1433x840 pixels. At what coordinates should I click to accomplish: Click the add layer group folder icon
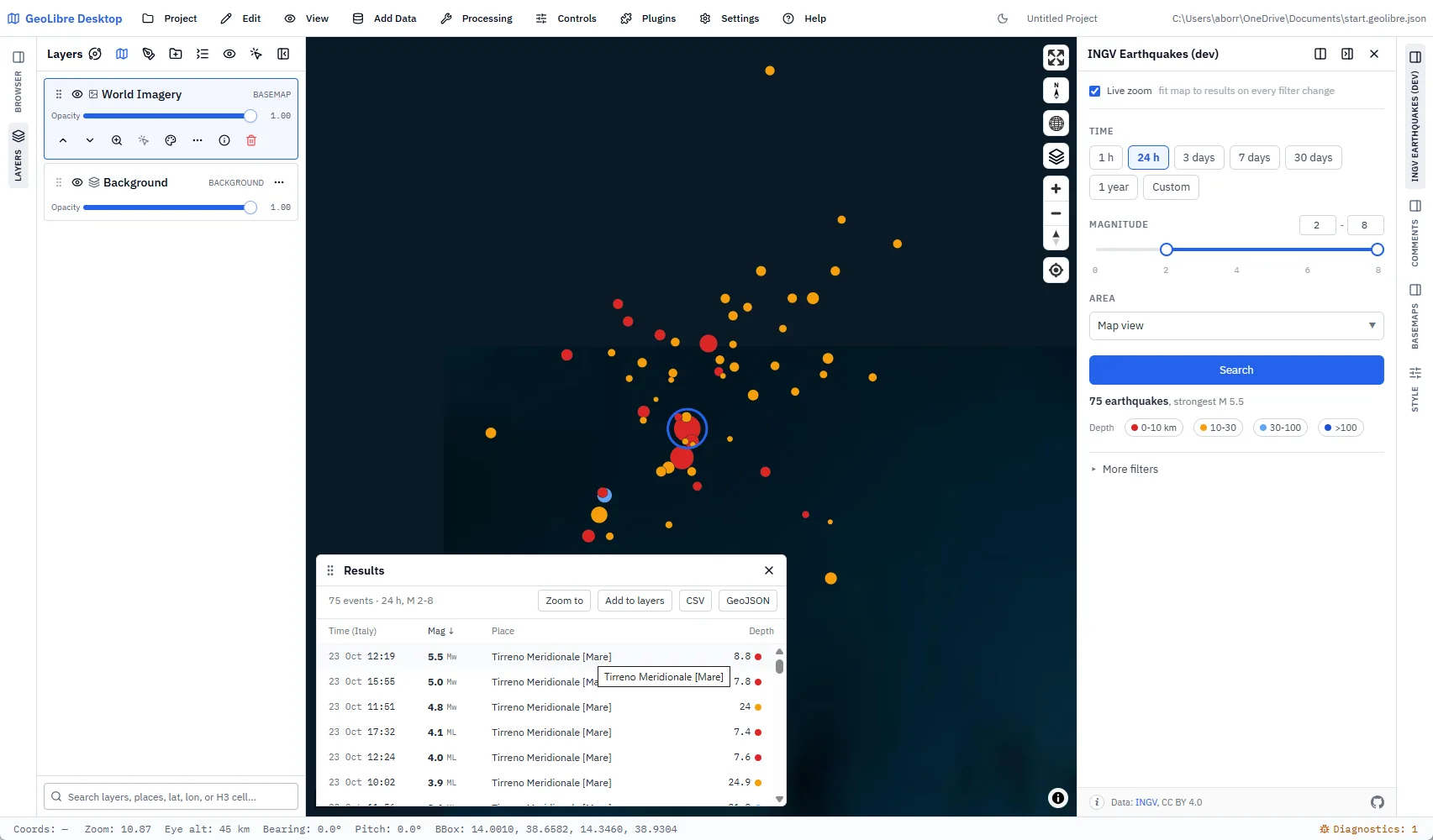pyautogui.click(x=176, y=54)
